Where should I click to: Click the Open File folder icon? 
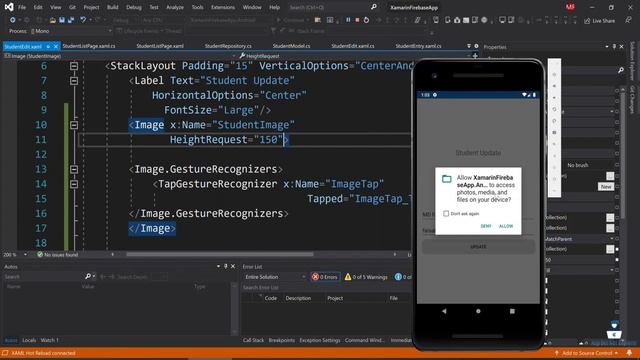52,20
